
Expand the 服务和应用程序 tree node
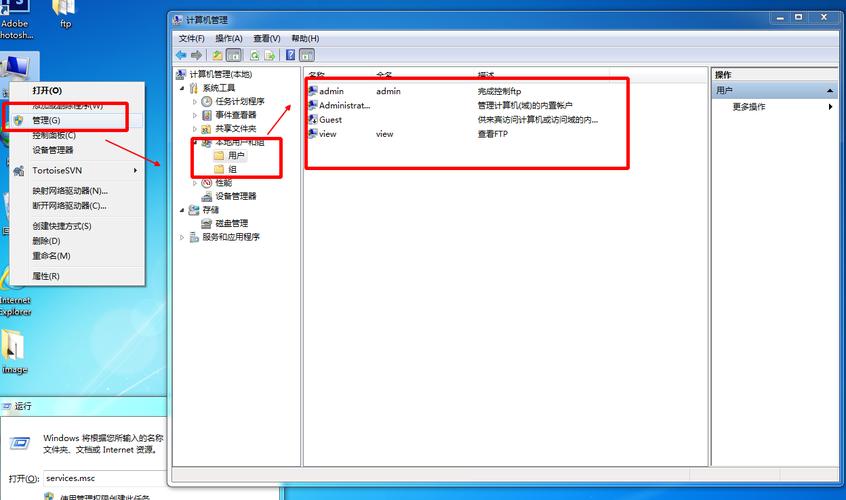click(x=182, y=237)
